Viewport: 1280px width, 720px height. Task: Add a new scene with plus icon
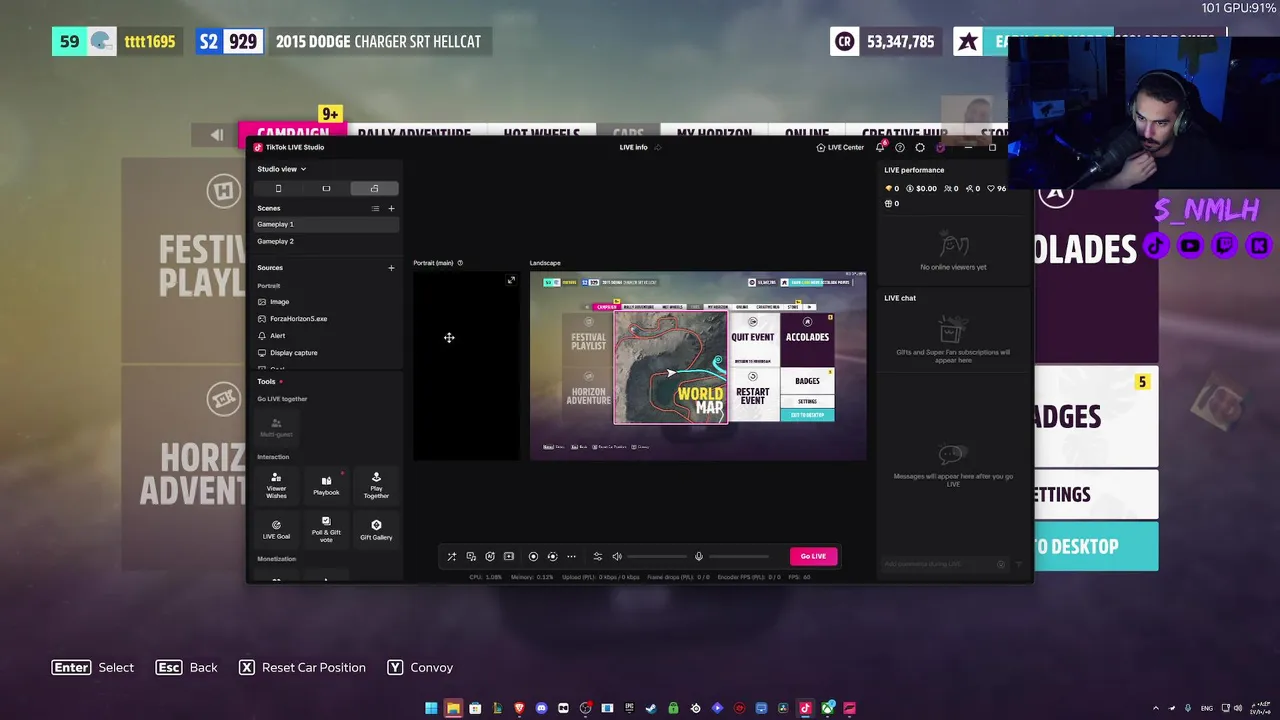[x=391, y=208]
